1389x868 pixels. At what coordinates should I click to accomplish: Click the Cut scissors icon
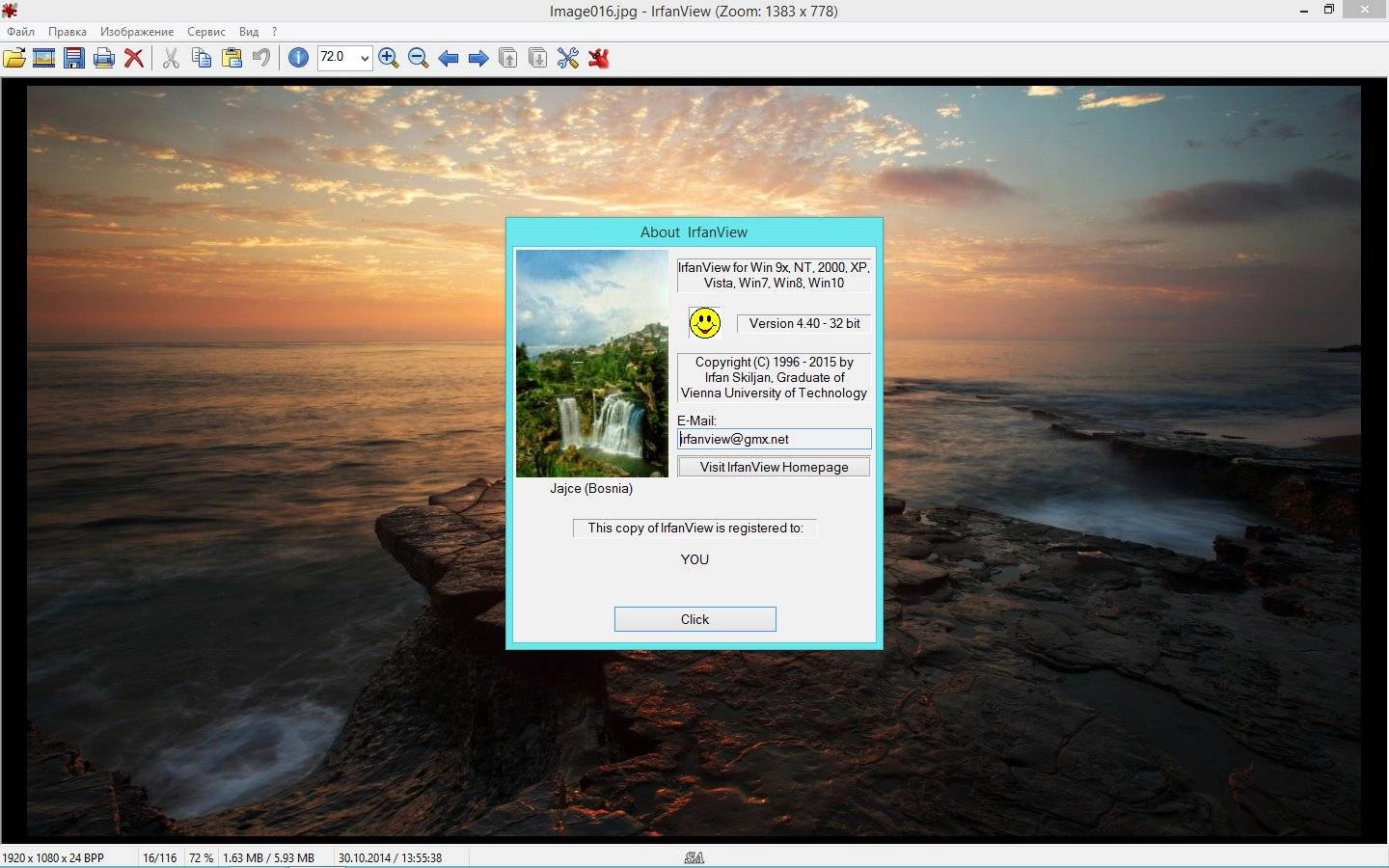tap(171, 58)
